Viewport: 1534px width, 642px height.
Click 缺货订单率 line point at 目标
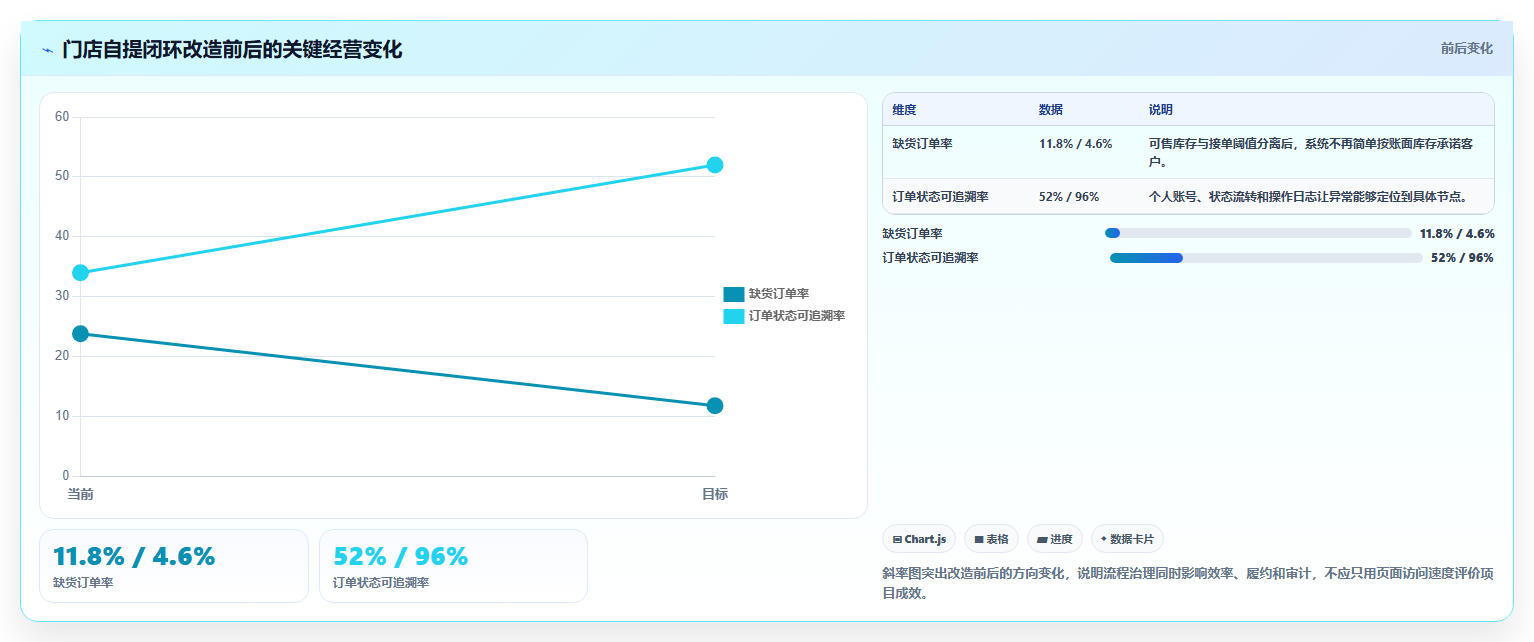(x=715, y=406)
